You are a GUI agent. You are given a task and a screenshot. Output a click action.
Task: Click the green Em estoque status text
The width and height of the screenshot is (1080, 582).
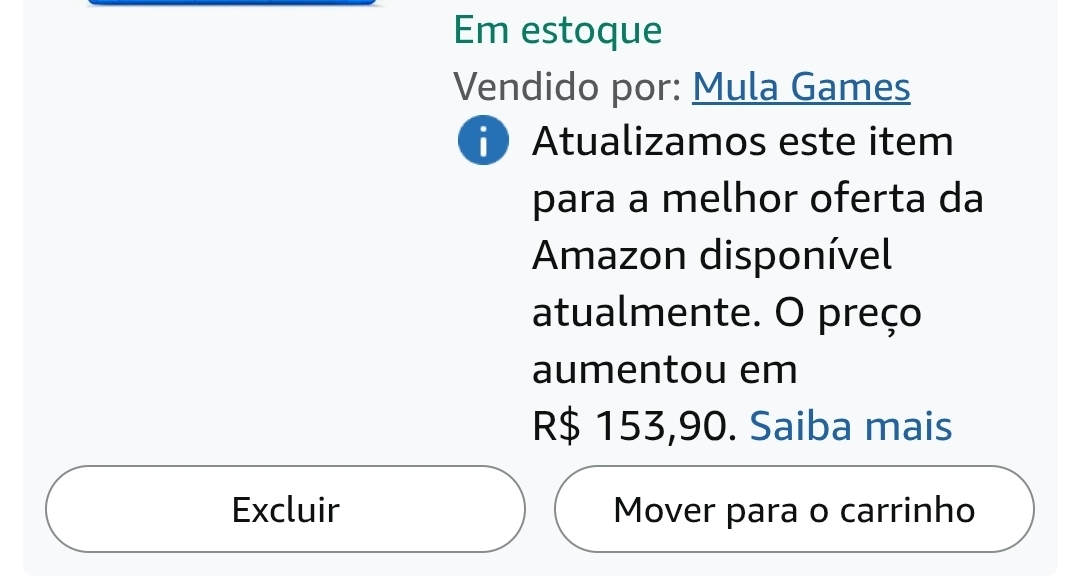[558, 31]
